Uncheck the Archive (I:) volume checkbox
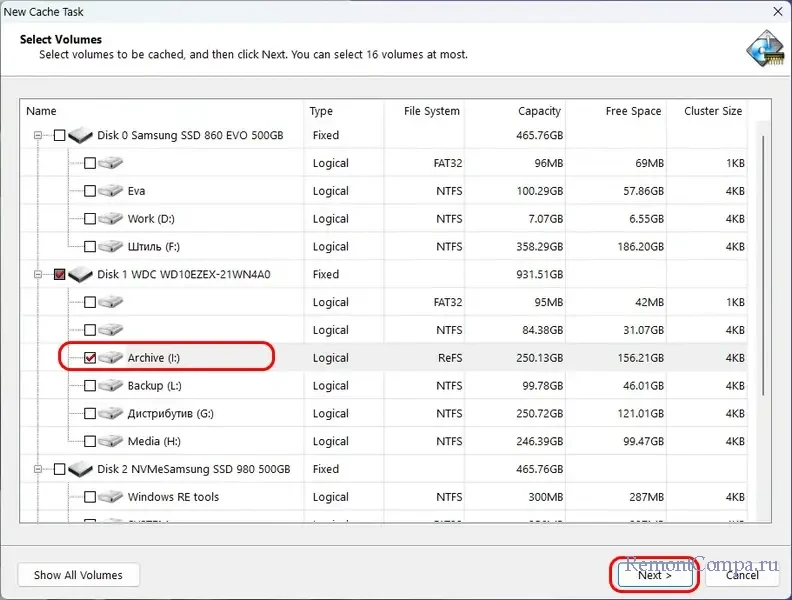Viewport: 792px width, 600px height. click(90, 358)
